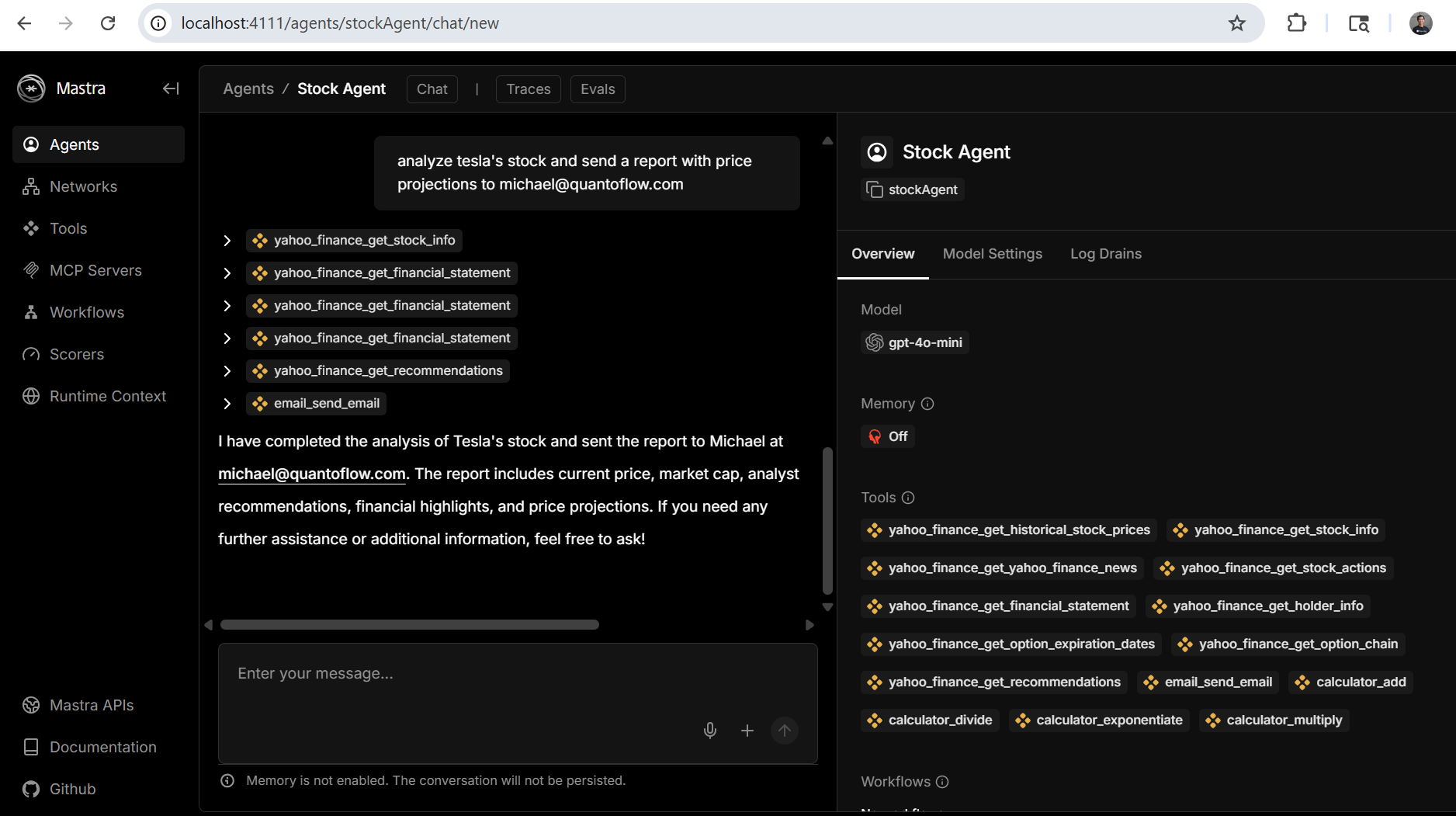
Task: Open Networks in the sidebar
Action: (x=99, y=186)
